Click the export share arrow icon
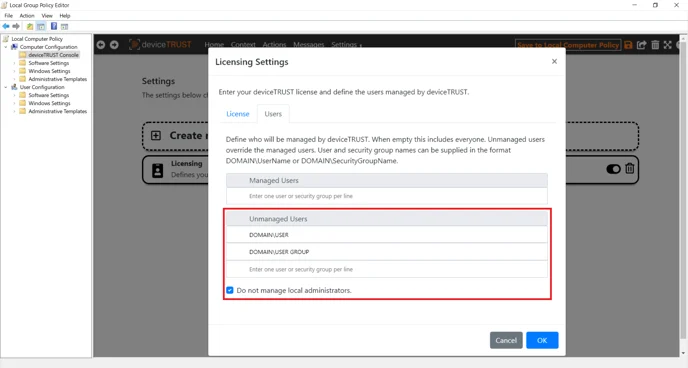Screen dimensions: 688x368 641,45
